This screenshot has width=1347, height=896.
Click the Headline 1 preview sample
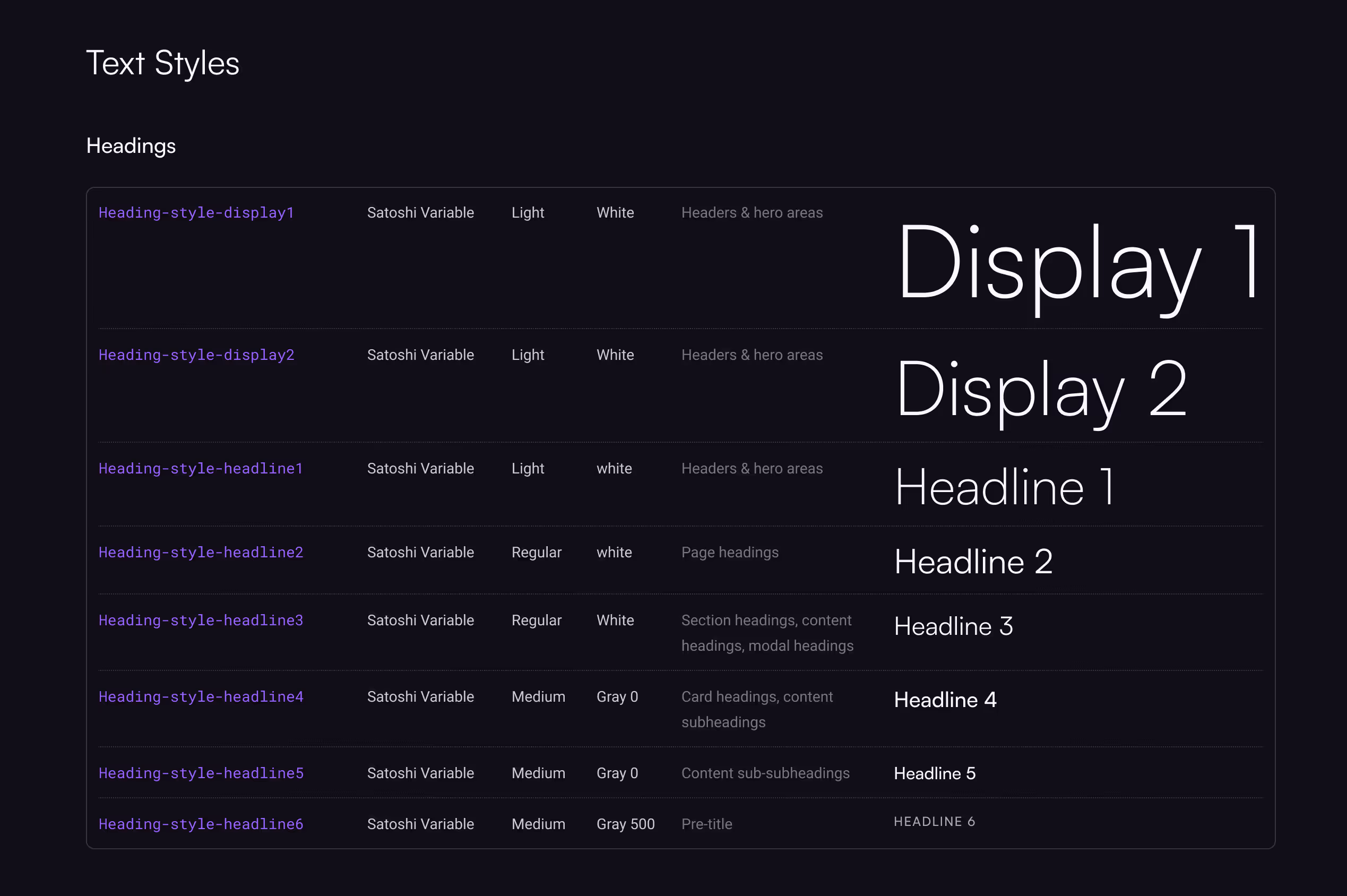coord(1004,487)
